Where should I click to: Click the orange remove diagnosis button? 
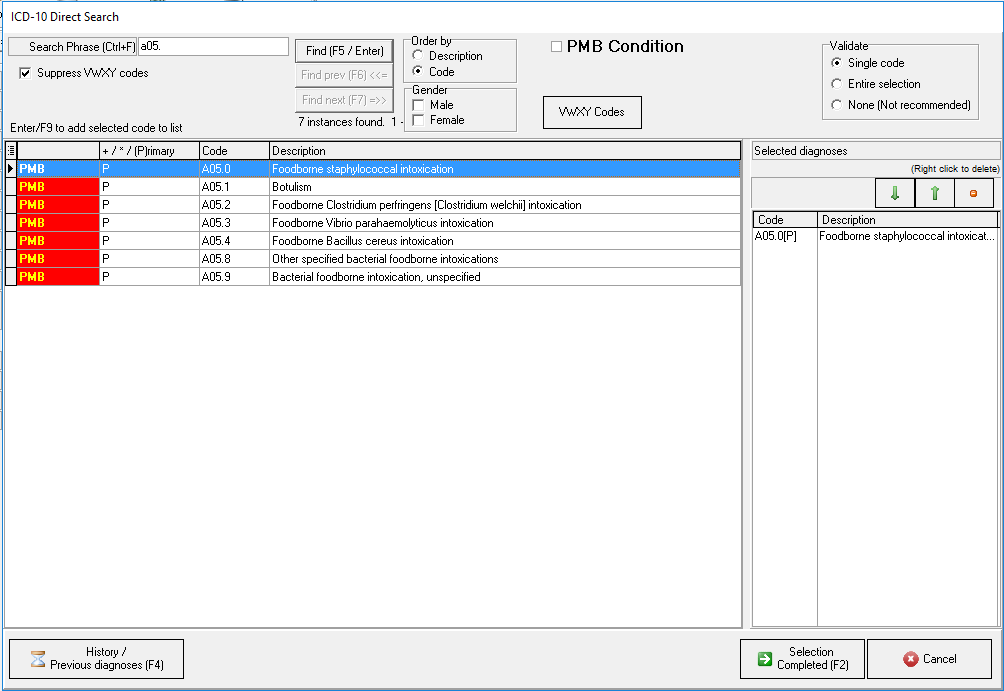pos(973,193)
